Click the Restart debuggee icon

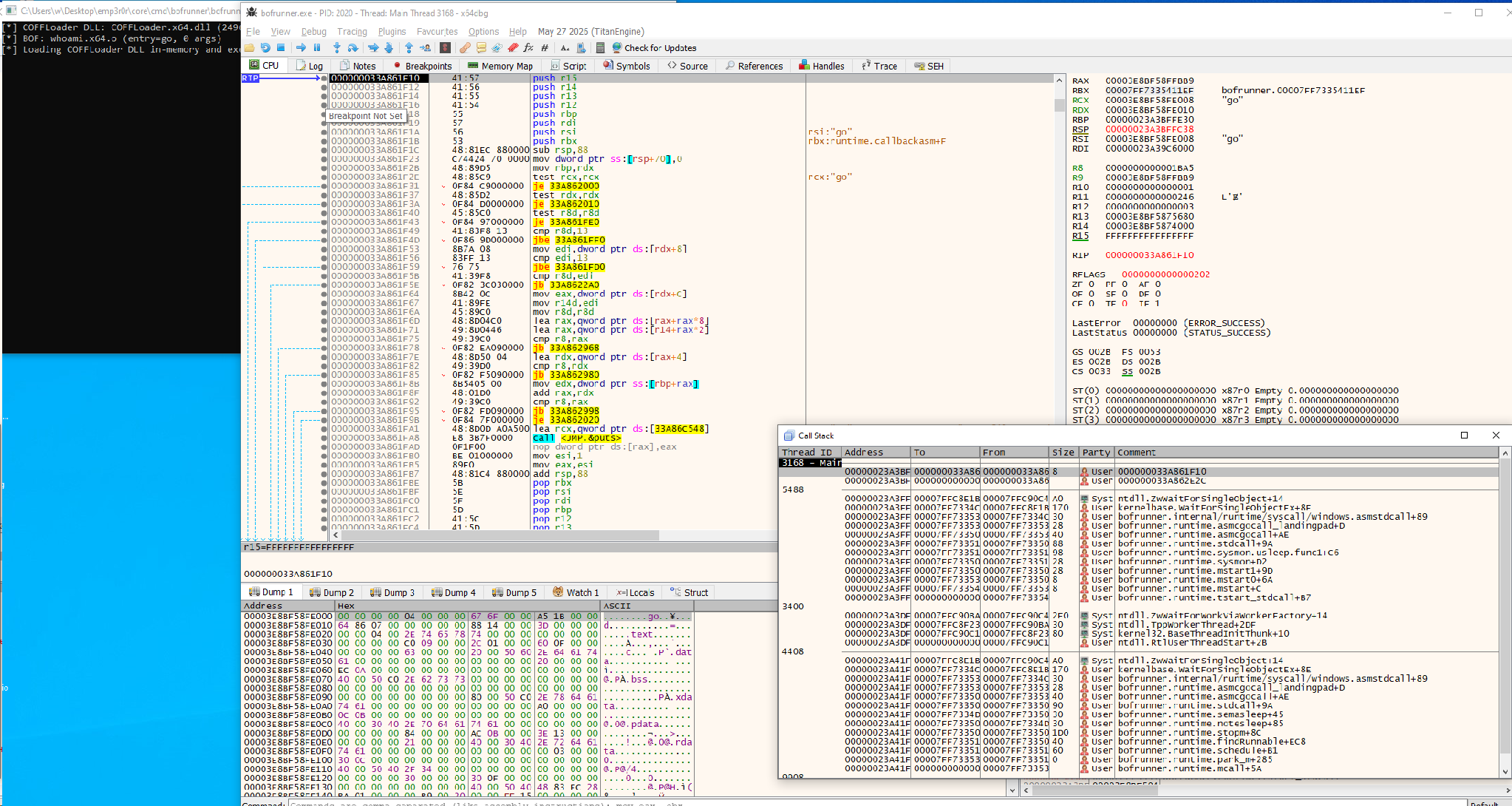[265, 47]
